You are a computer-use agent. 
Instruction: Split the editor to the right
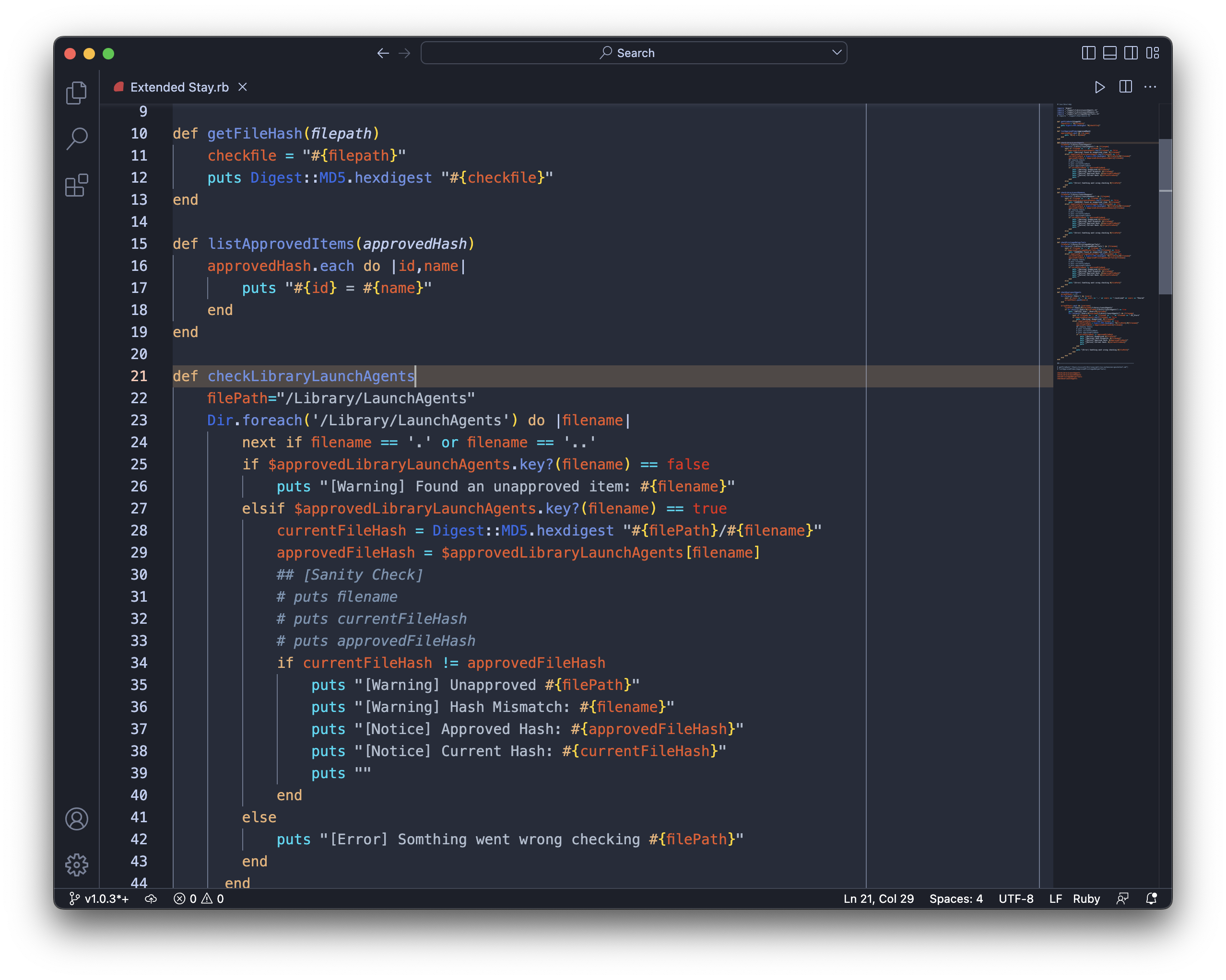tap(1125, 87)
